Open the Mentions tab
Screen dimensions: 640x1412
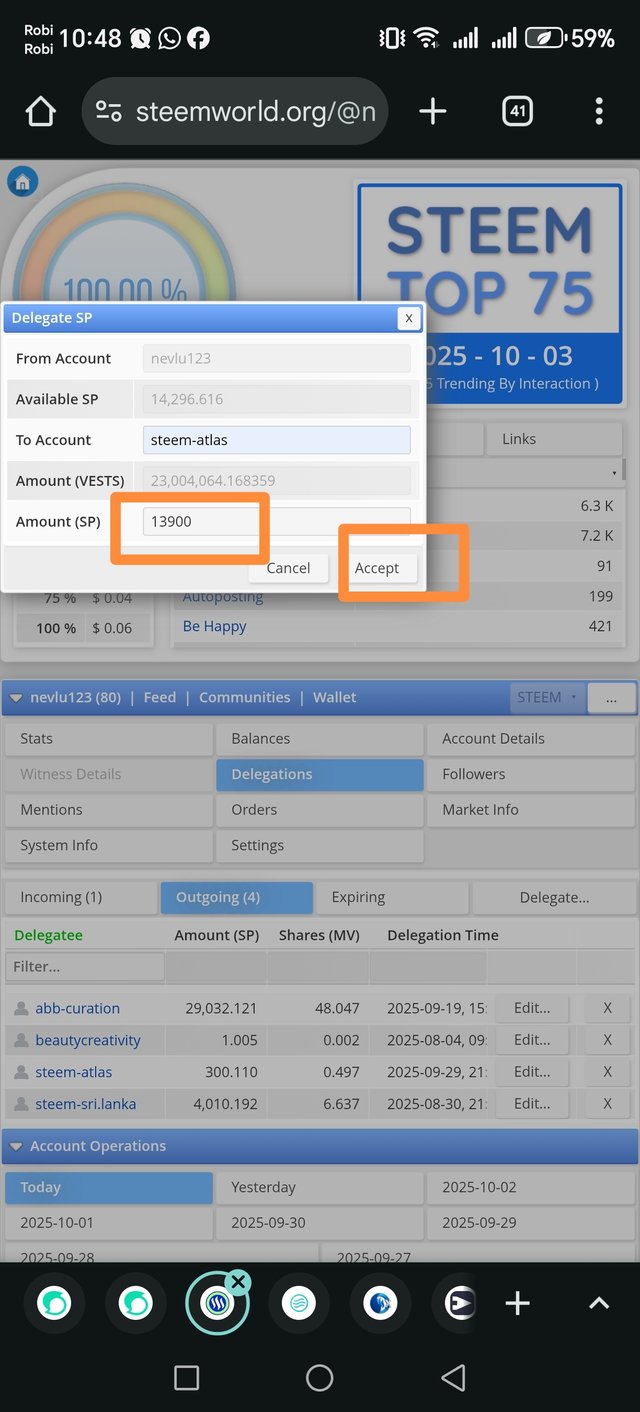(109, 810)
